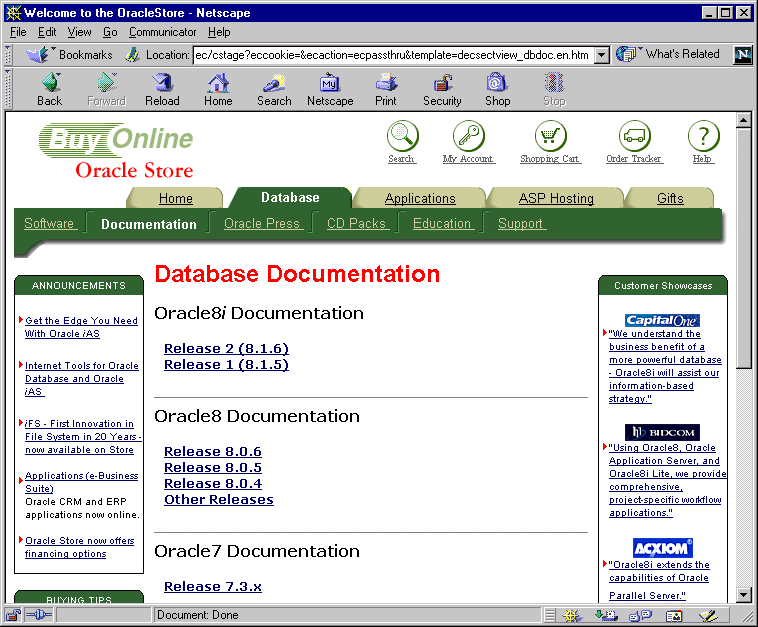Open the Navigator icon in component bar
The height and width of the screenshot is (627, 758).
[572, 615]
